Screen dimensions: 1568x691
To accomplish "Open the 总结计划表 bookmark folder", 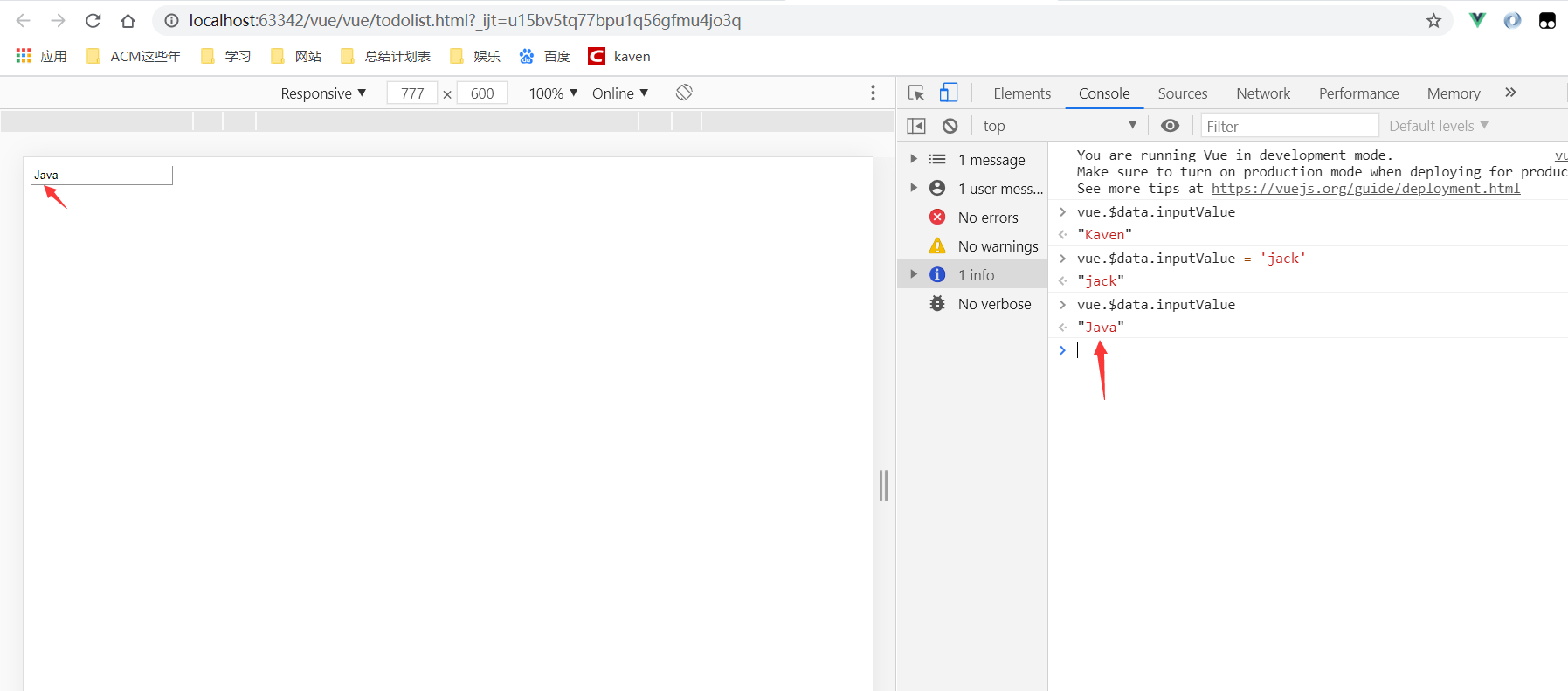I will (385, 56).
